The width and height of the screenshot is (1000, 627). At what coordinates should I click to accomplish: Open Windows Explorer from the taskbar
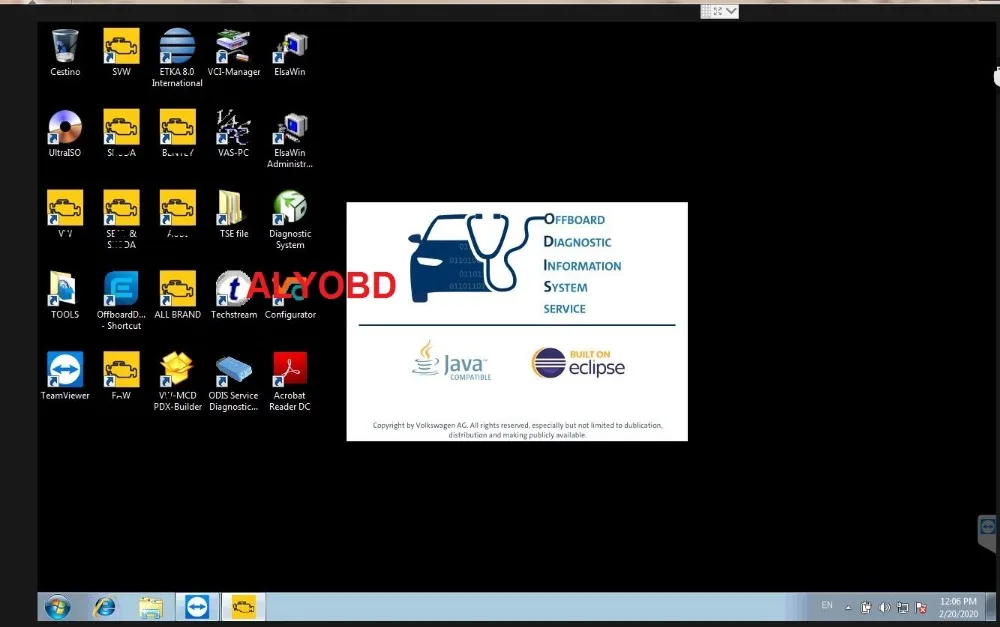coord(151,607)
